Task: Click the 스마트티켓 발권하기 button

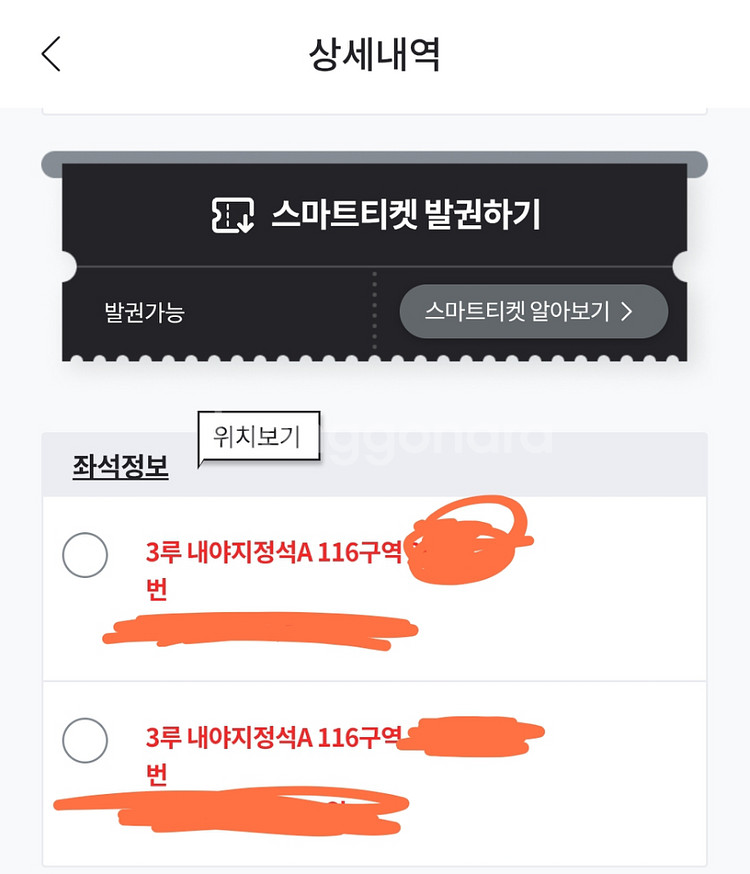Action: click(x=374, y=215)
